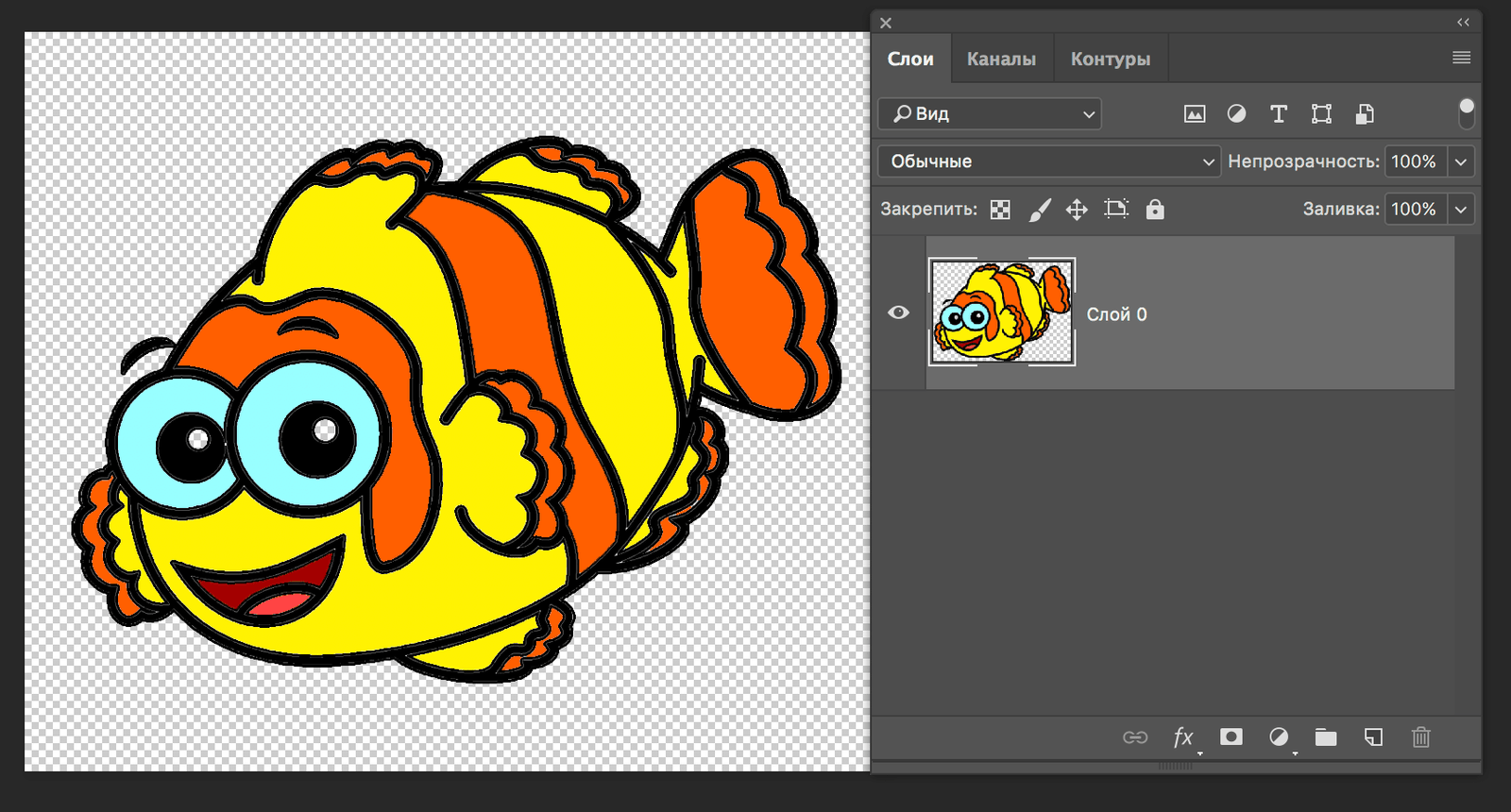Hide Слой 0 using the eye icon
1511x812 pixels.
(x=898, y=313)
